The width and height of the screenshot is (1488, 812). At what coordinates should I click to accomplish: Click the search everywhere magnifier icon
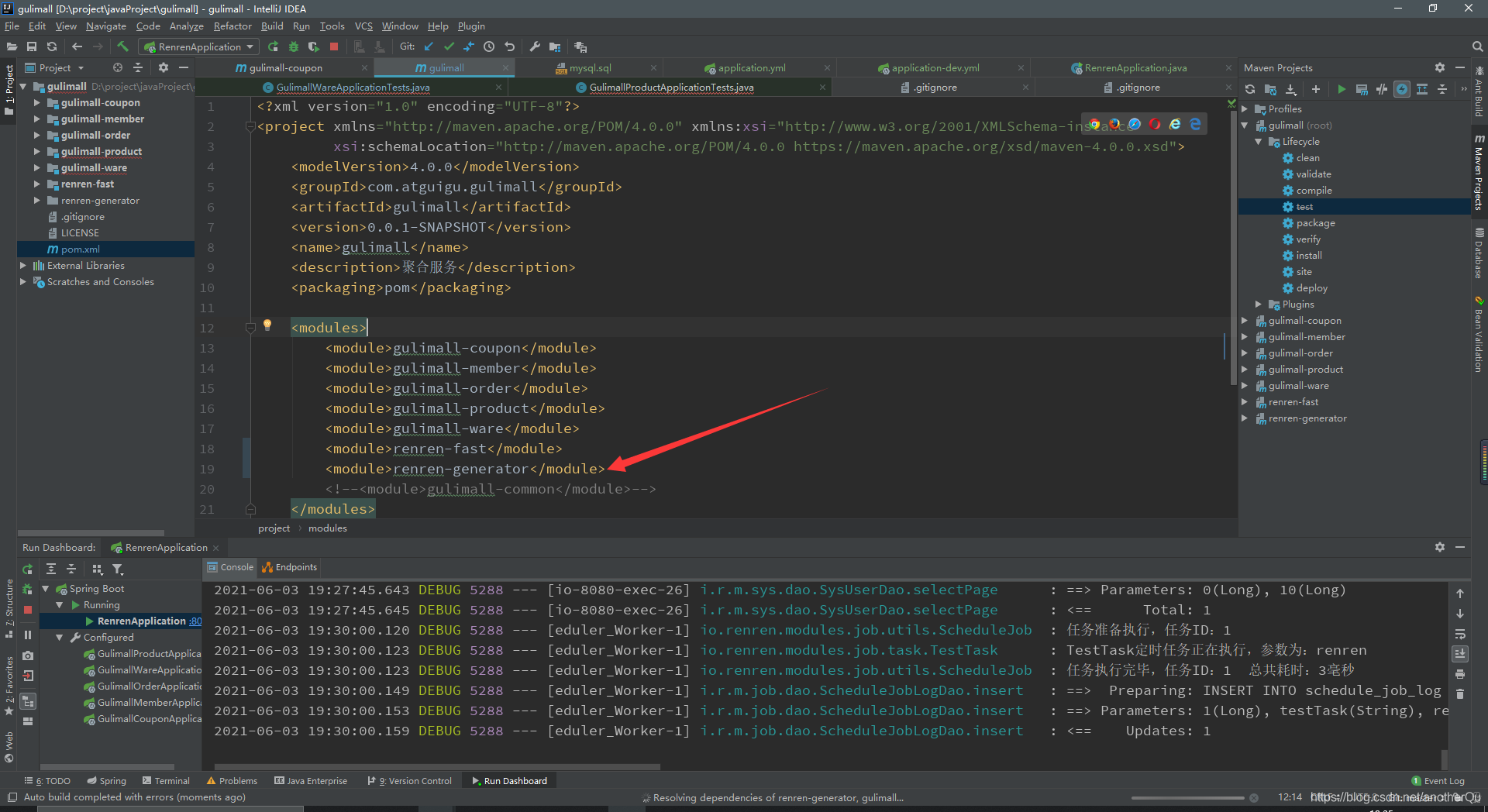pyautogui.click(x=1477, y=46)
